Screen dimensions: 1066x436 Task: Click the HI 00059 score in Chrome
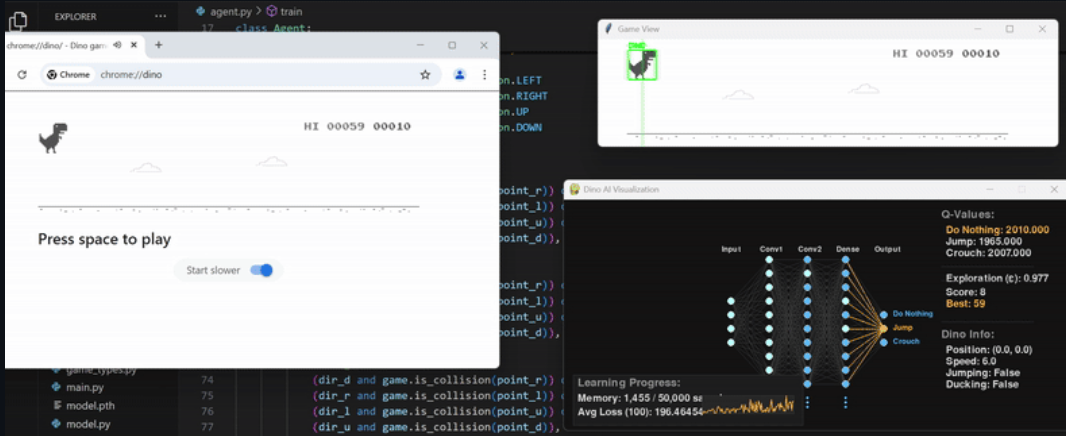(x=334, y=127)
